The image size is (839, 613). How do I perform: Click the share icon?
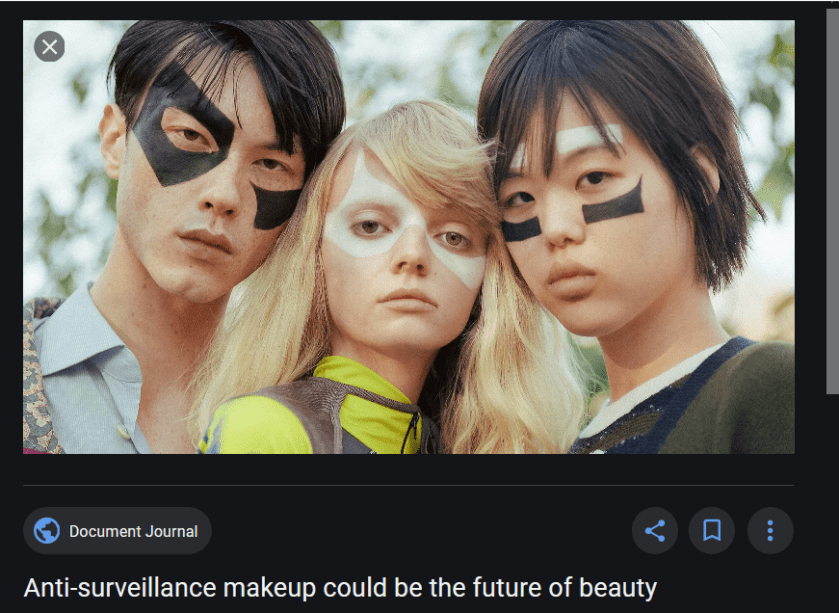point(655,531)
